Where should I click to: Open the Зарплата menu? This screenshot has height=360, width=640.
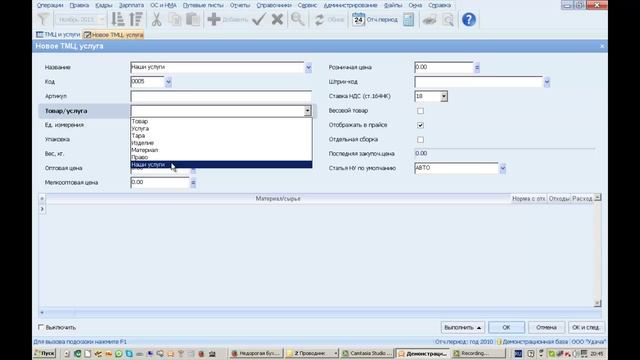tap(131, 5)
